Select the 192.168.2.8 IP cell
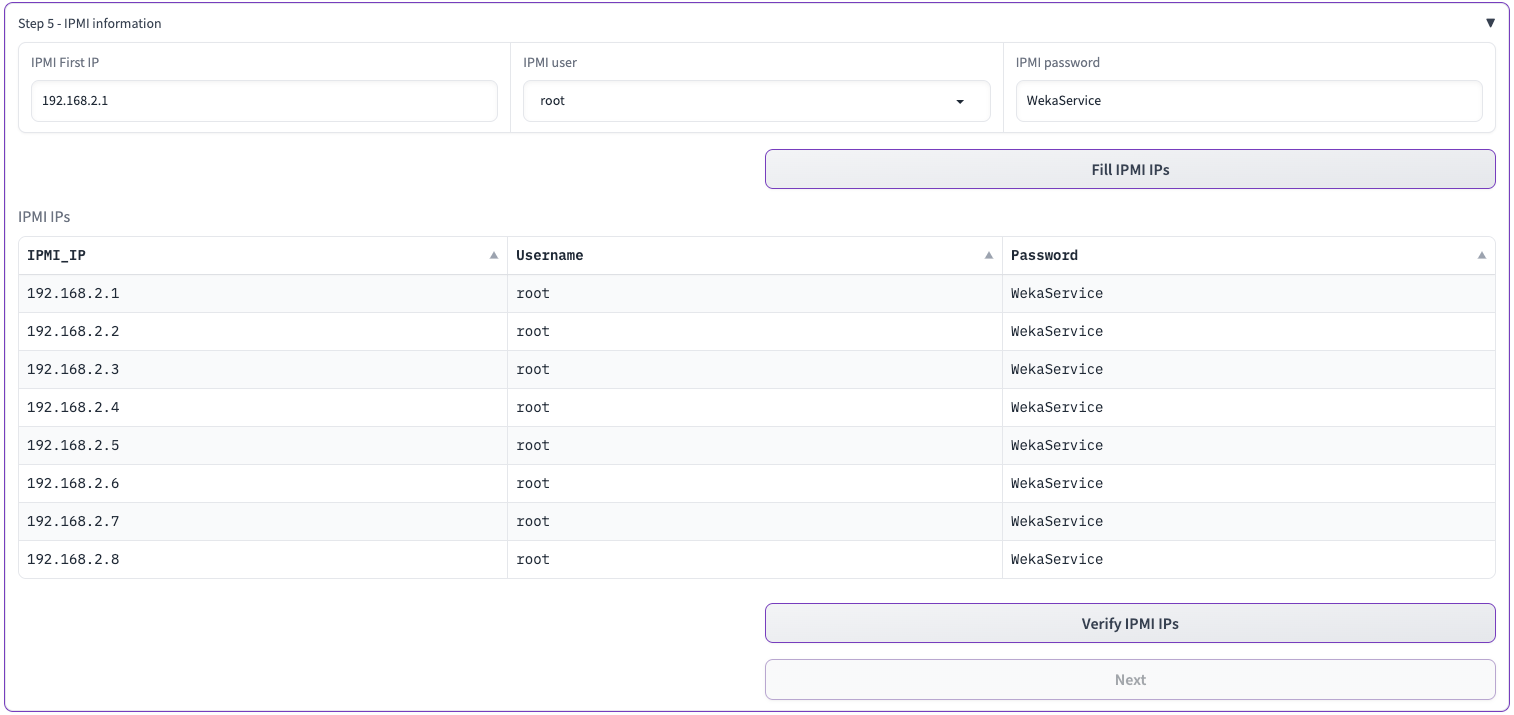 [x=73, y=560]
